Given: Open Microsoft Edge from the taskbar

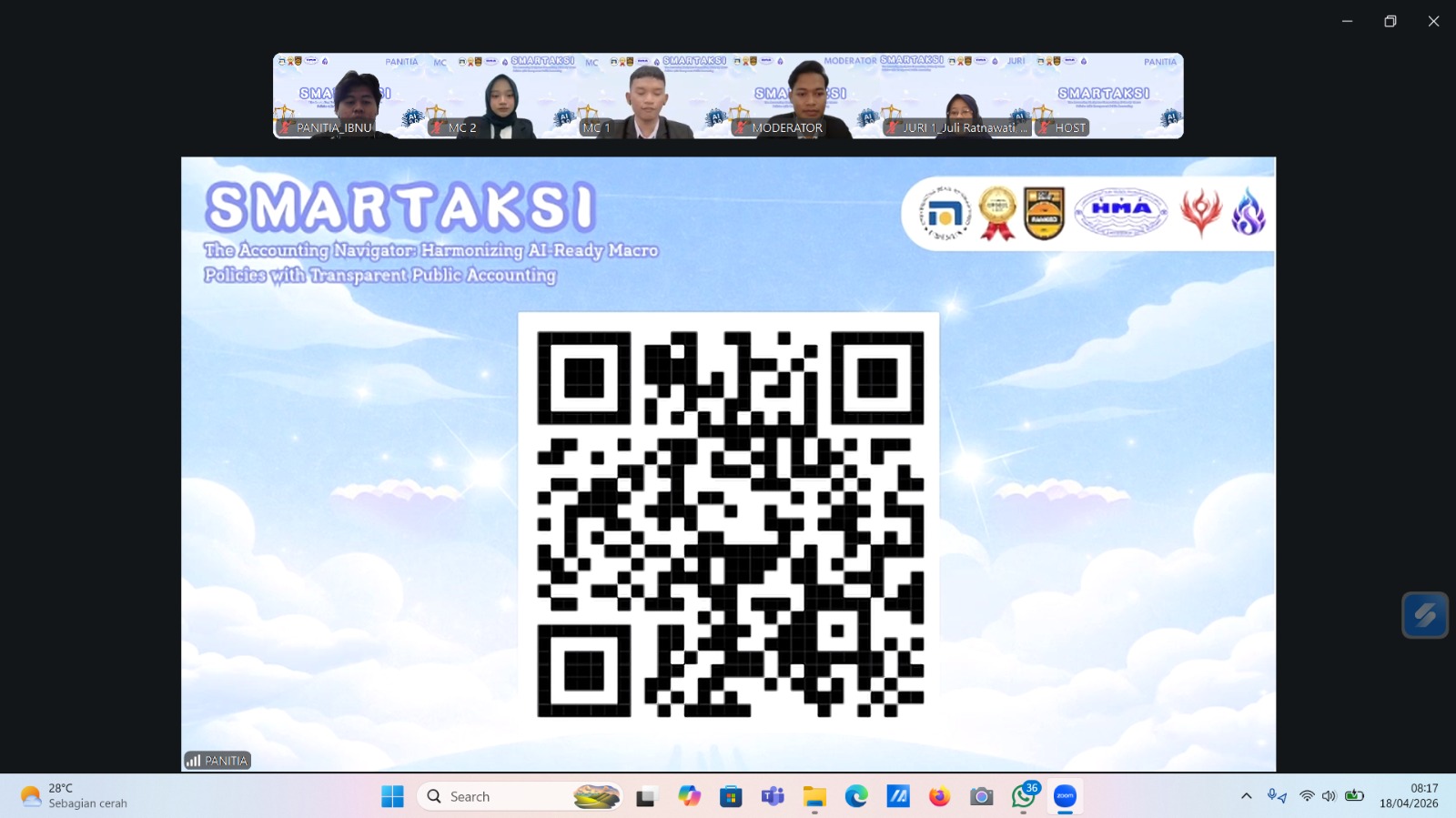Looking at the screenshot, I should point(856,796).
